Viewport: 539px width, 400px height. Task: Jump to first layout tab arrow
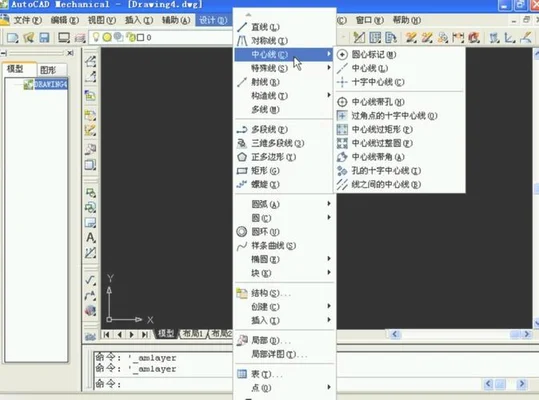107,334
